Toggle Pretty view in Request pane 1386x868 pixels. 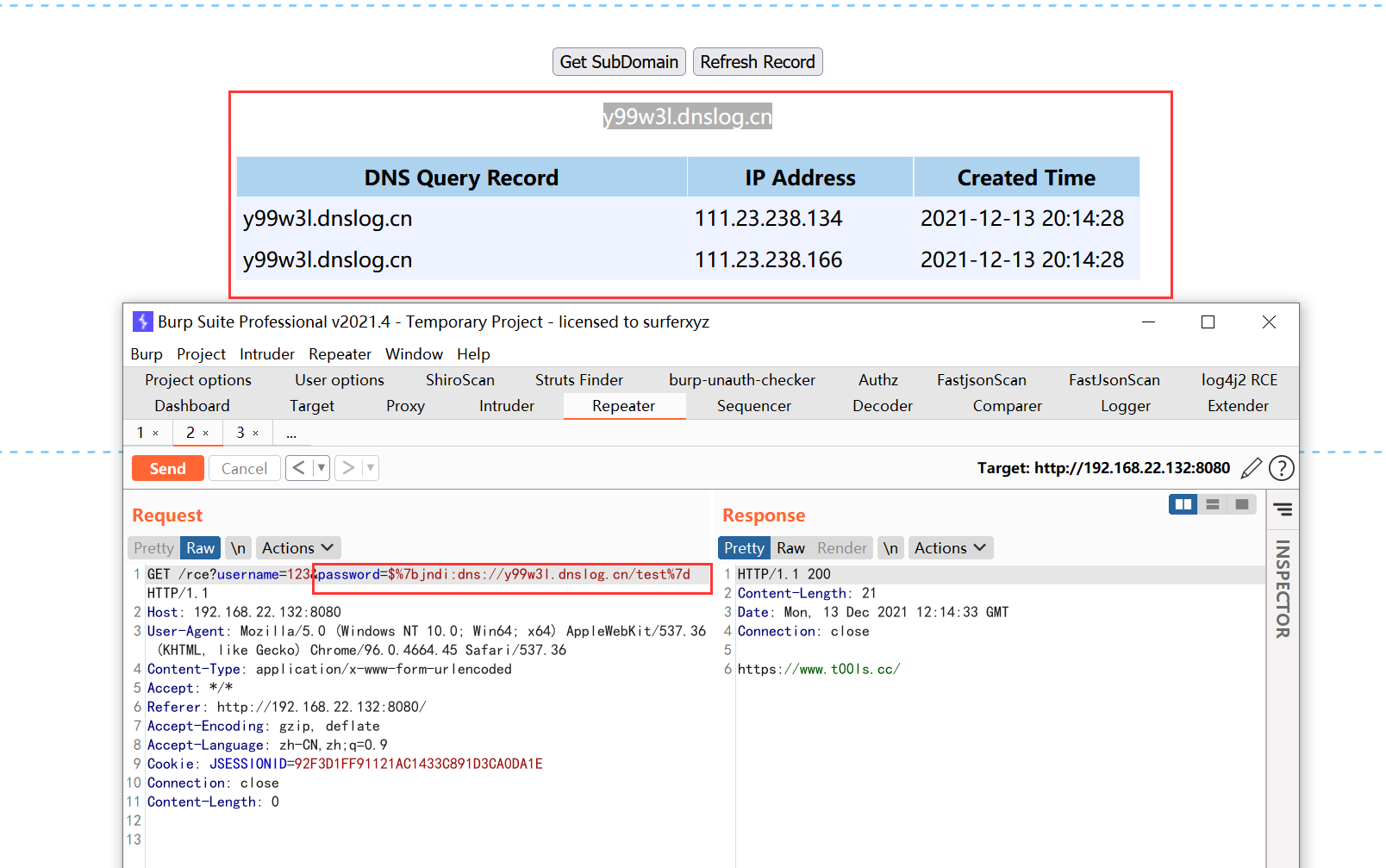[154, 548]
